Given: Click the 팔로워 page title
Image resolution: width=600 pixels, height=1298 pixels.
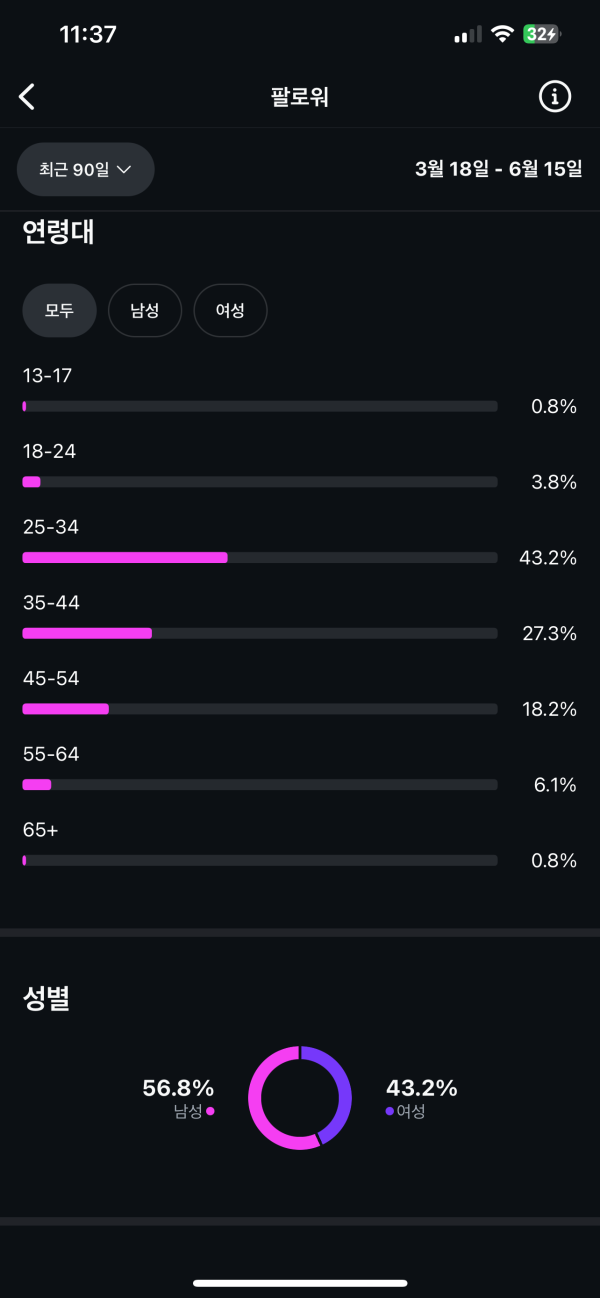Looking at the screenshot, I should tap(299, 97).
